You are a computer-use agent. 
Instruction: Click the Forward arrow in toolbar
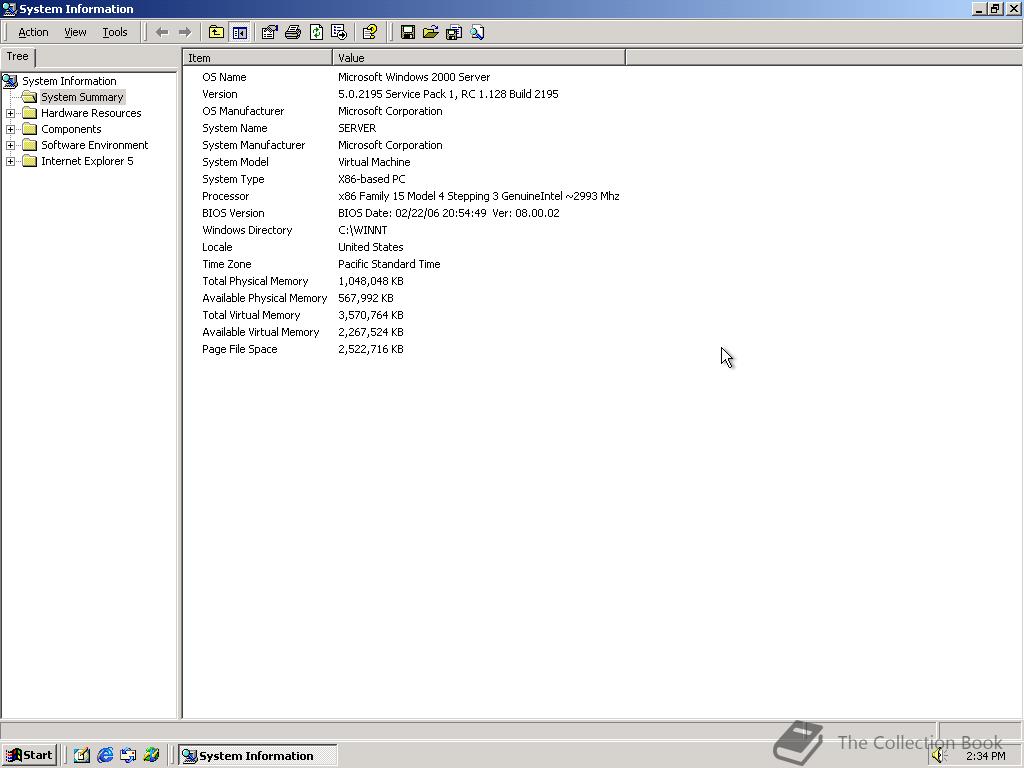click(185, 32)
